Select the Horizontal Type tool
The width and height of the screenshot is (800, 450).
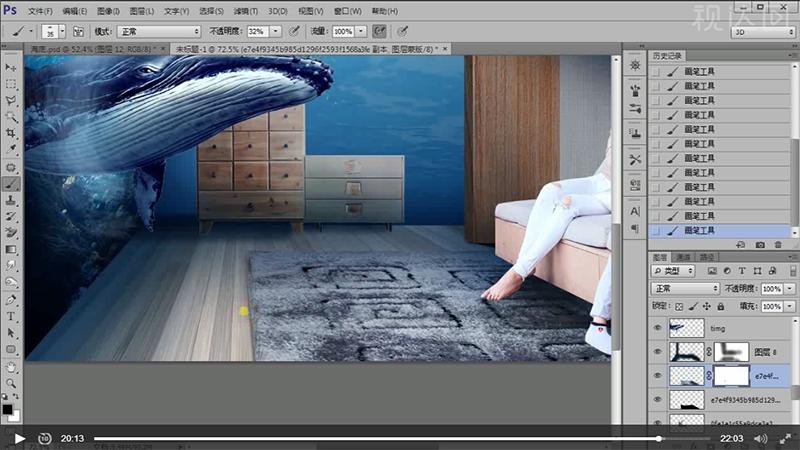coord(11,316)
